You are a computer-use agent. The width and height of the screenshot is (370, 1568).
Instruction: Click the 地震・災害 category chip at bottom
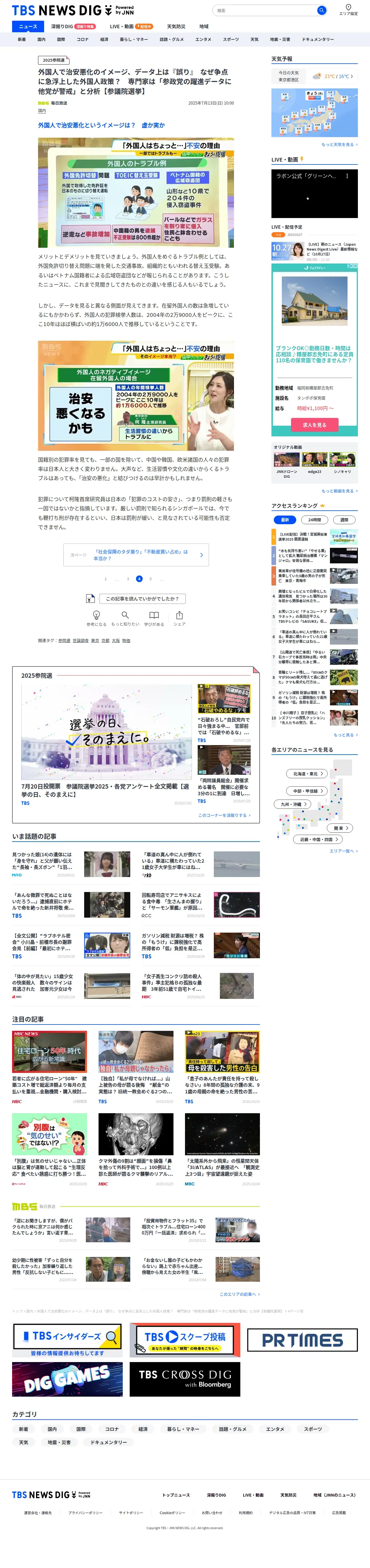pos(59,1442)
